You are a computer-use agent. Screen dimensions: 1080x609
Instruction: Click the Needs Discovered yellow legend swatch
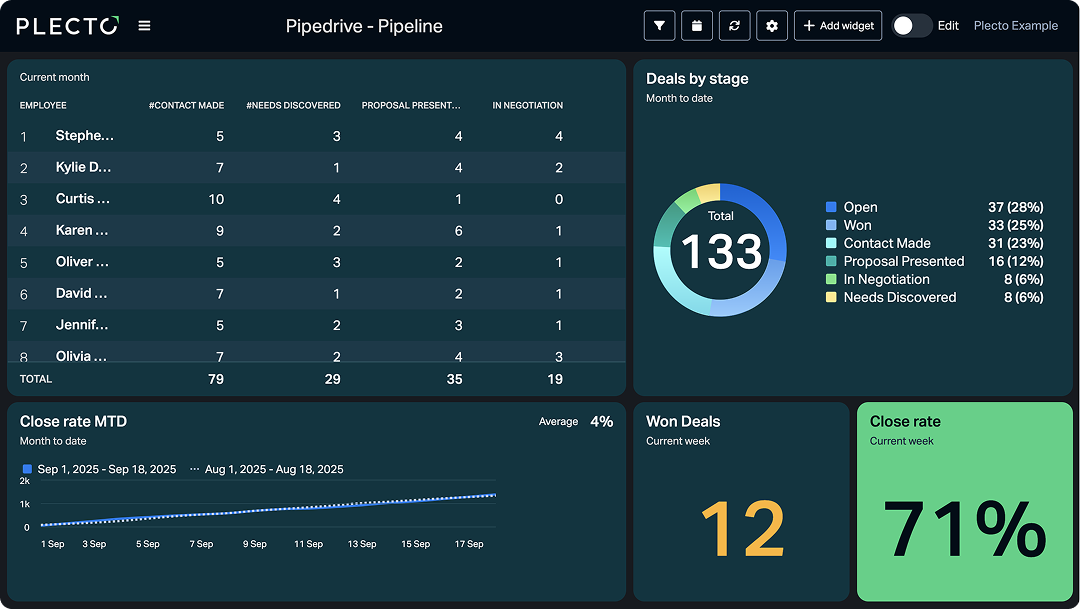click(831, 298)
